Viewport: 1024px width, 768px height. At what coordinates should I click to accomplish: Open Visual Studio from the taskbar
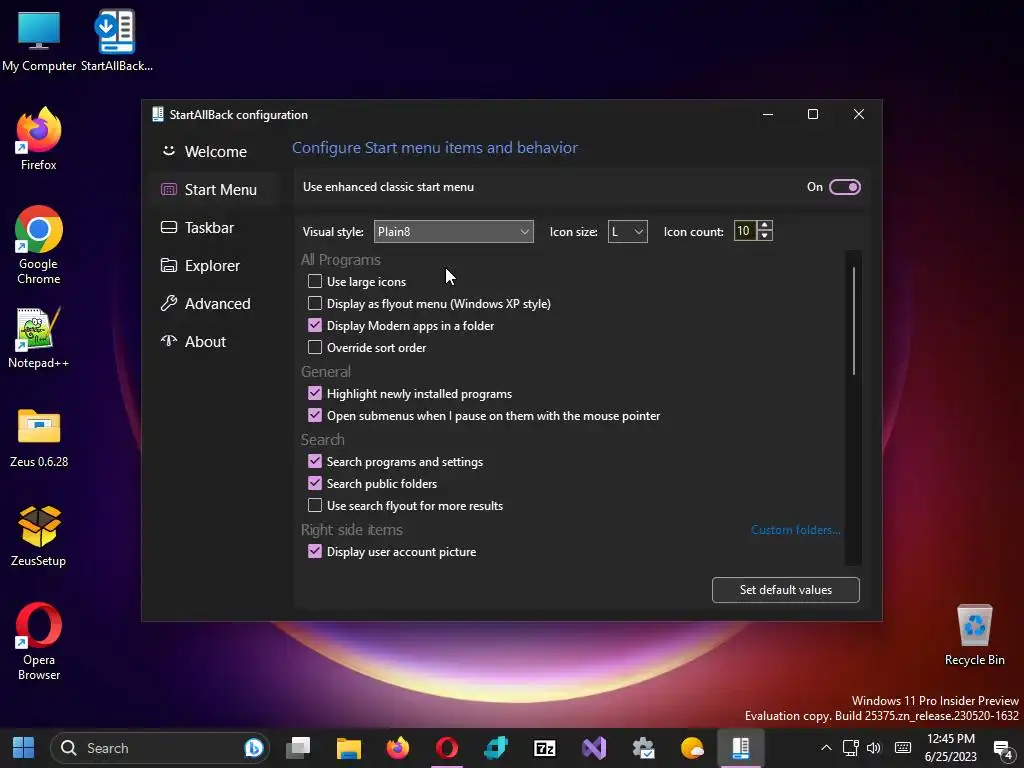[x=594, y=748]
